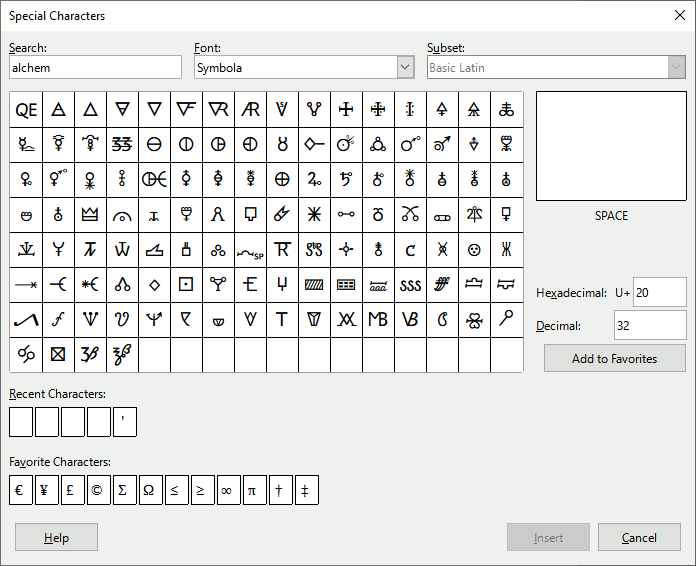Click the Search field containing alchem

point(95,67)
